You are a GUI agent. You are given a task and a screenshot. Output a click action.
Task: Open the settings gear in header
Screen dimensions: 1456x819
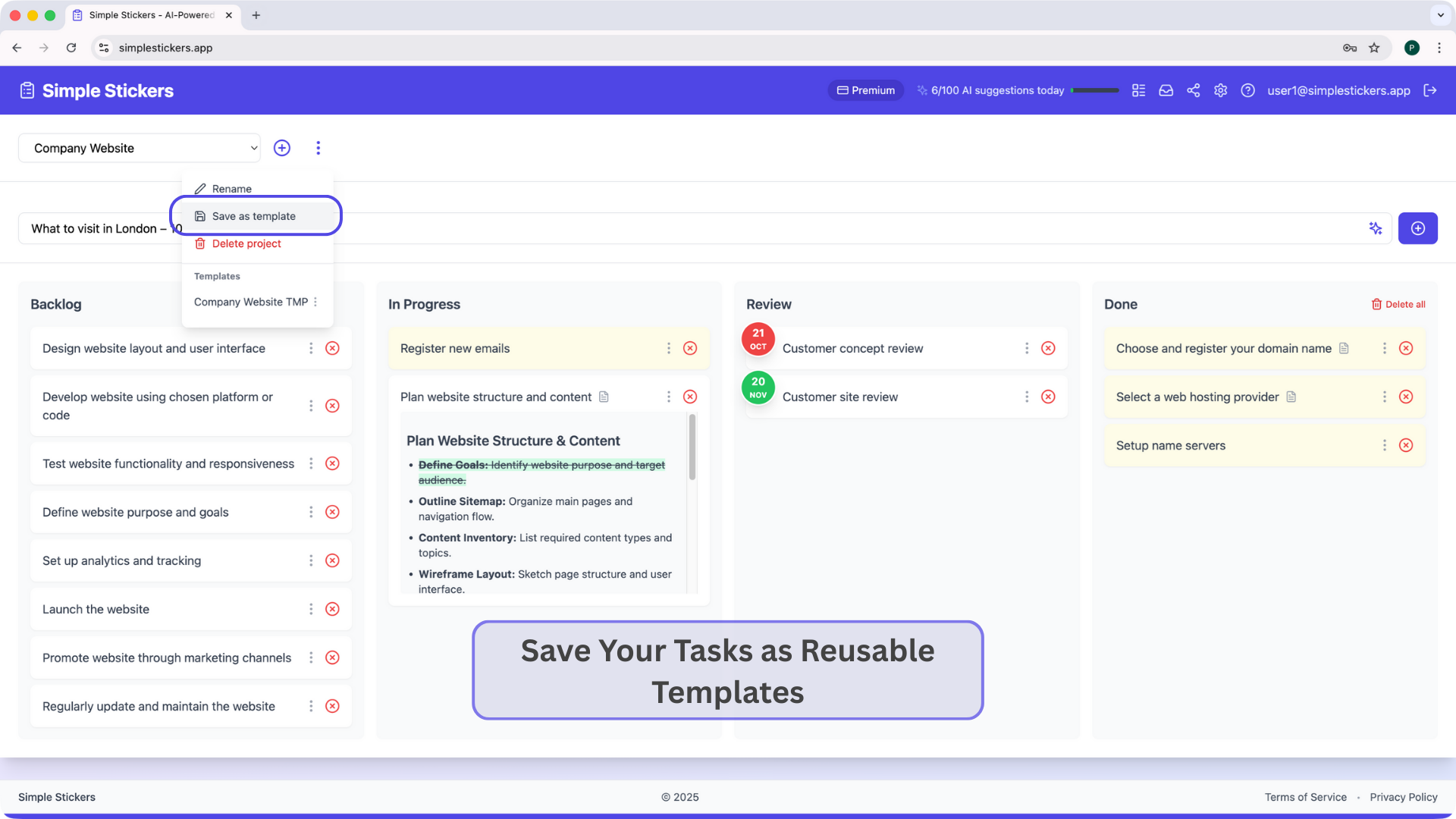point(1220,90)
